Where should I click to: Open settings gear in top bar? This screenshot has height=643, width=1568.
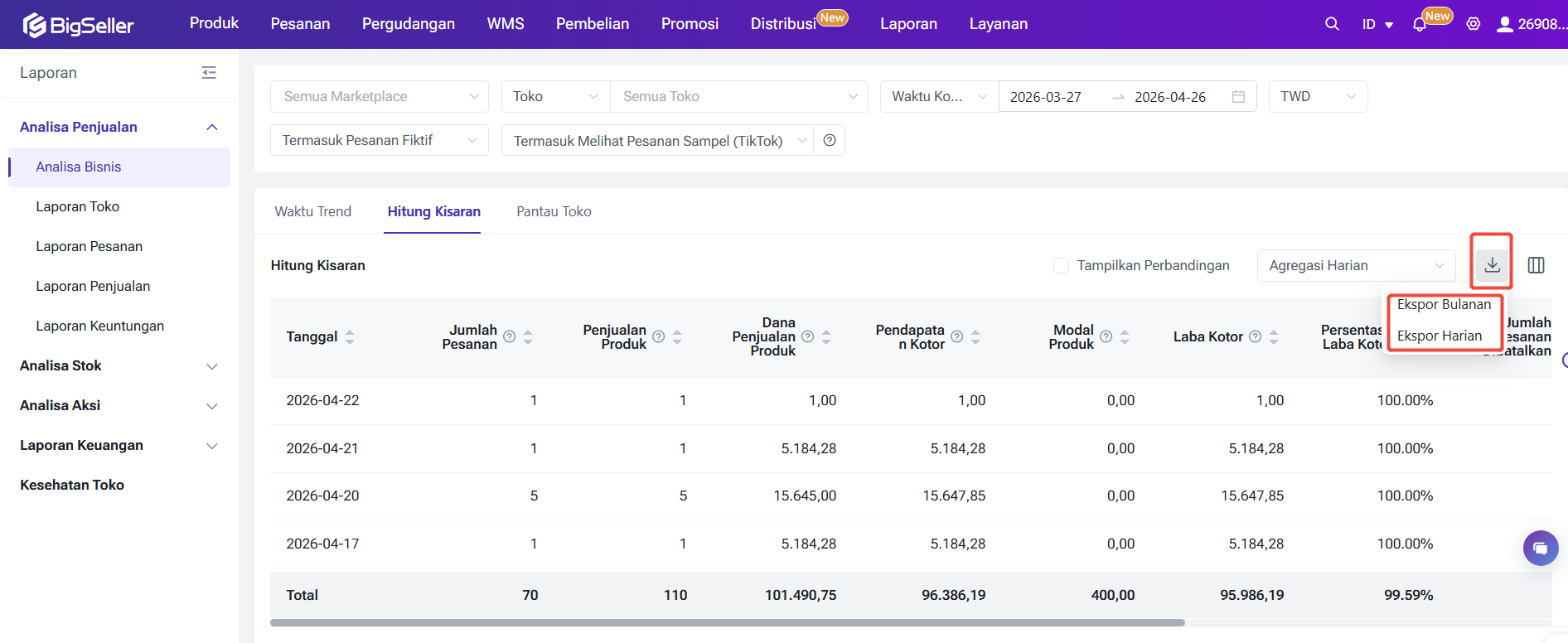pyautogui.click(x=1473, y=24)
